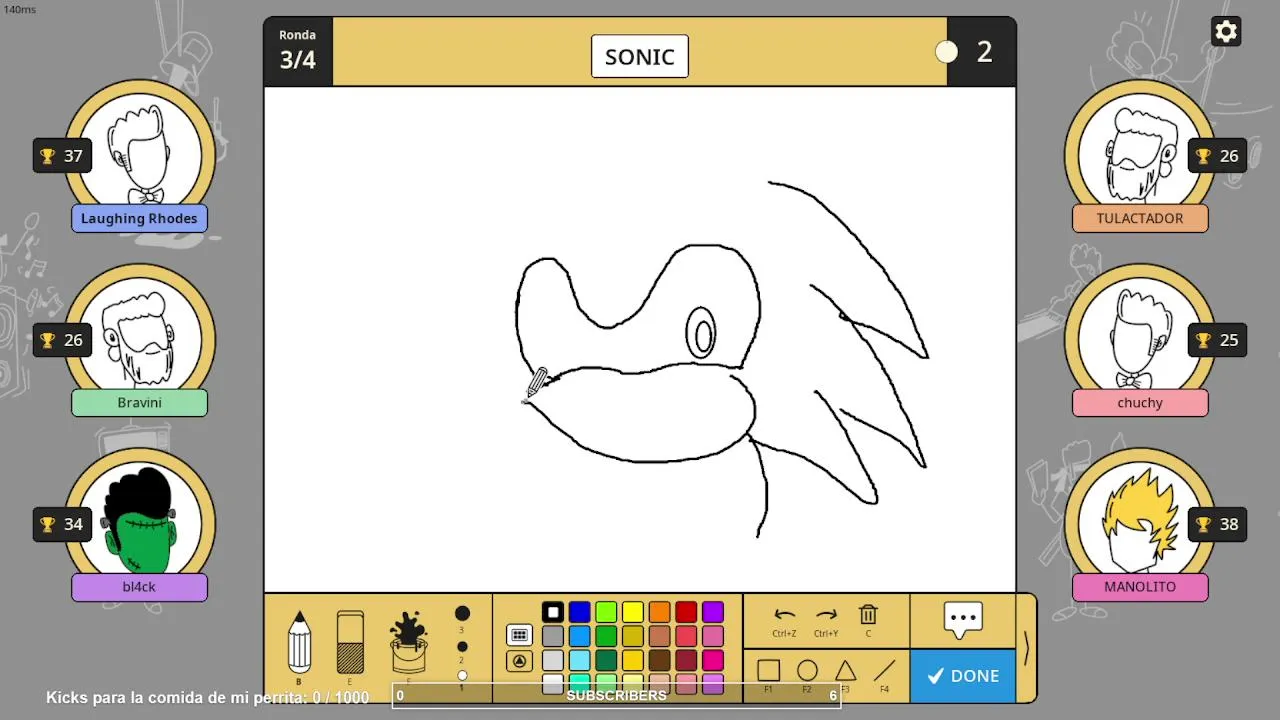1280x720 pixels.
Task: Set brush size to 3 (largest)
Action: 462,613
